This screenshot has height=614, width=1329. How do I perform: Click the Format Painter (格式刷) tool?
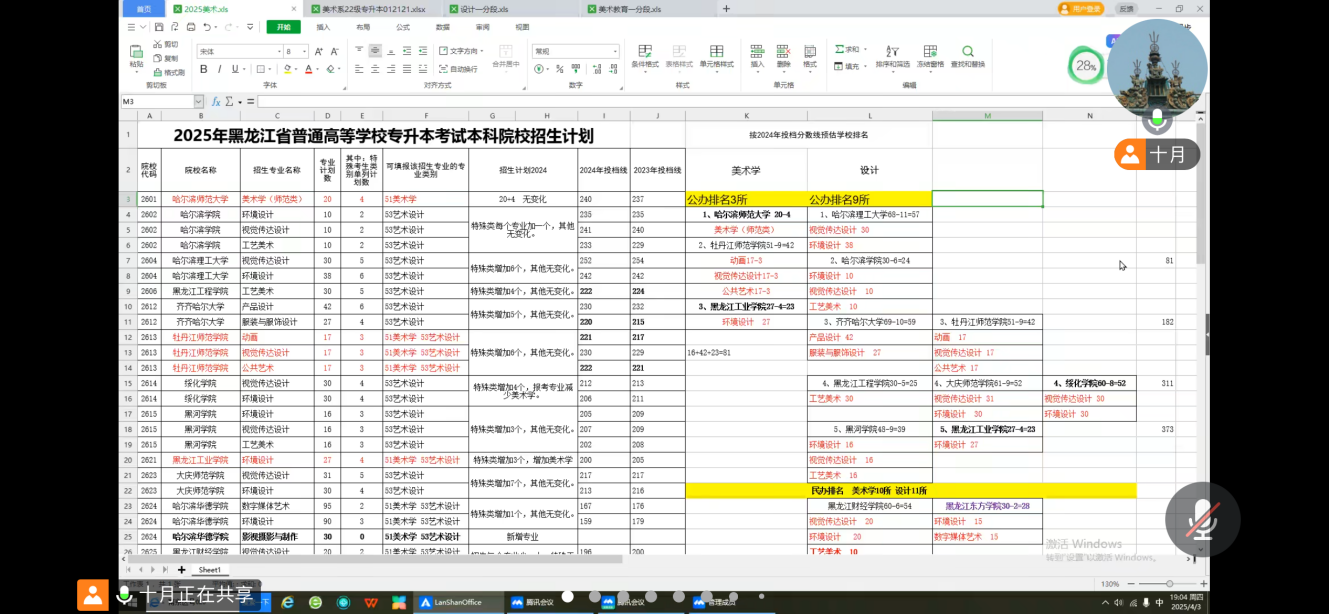(168, 72)
